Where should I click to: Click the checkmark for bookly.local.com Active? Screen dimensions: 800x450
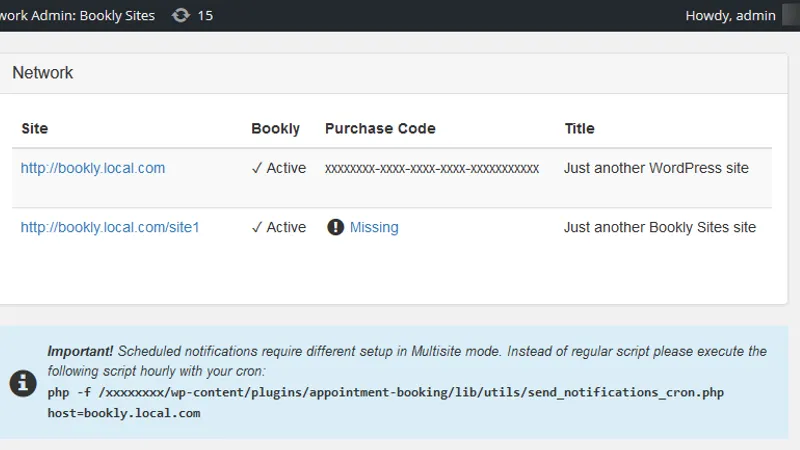(257, 168)
